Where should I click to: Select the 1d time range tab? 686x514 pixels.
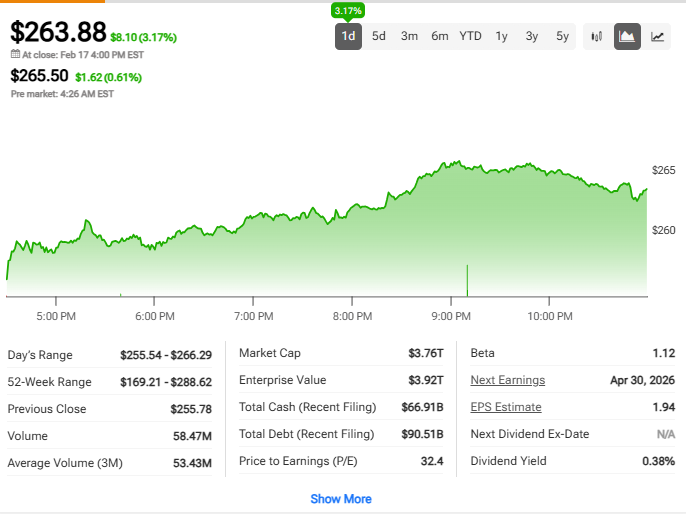[x=348, y=36]
